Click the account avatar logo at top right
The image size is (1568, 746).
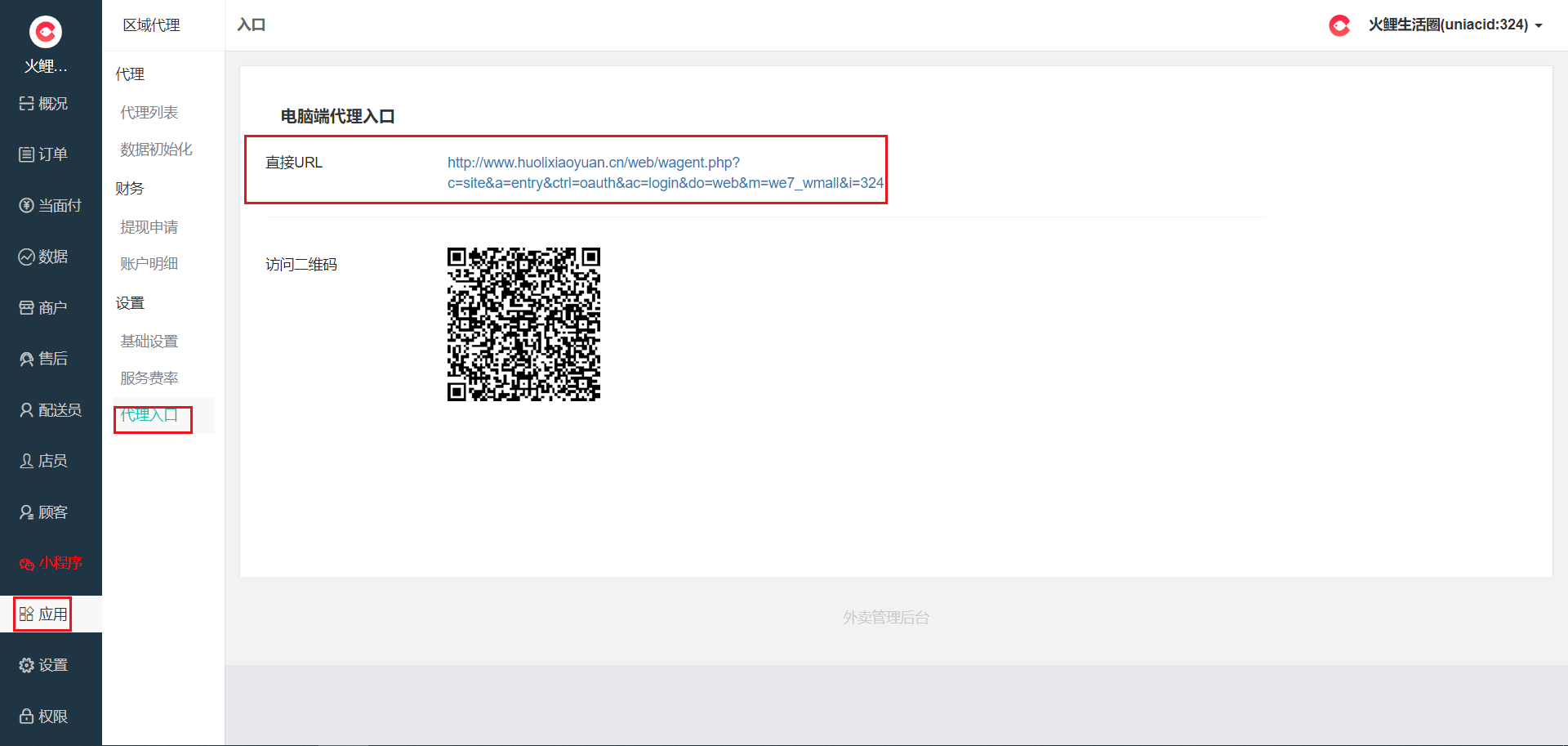pyautogui.click(x=1340, y=25)
